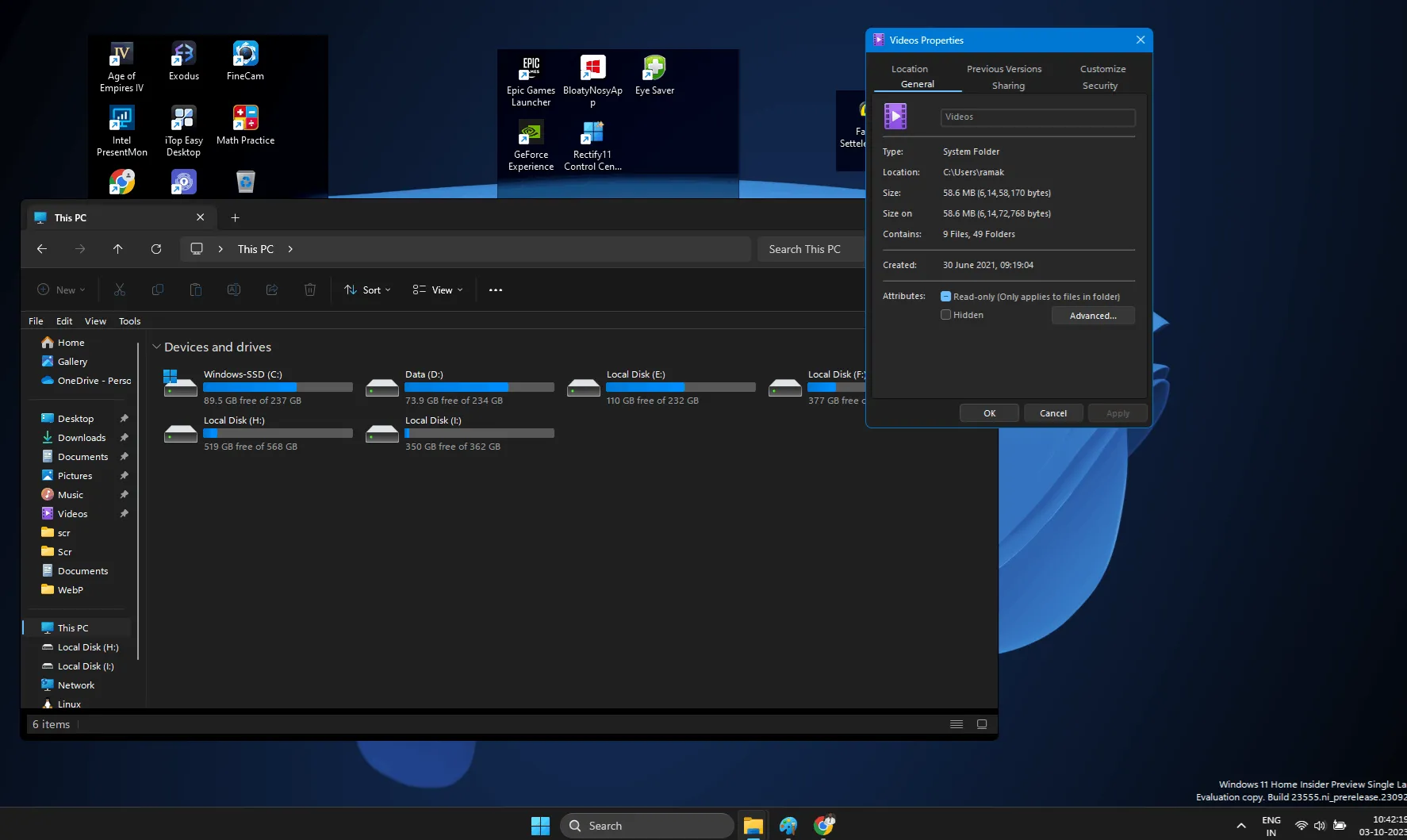The image size is (1407, 840).
Task: Click the Delete icon in the toolbar
Action: click(x=309, y=290)
